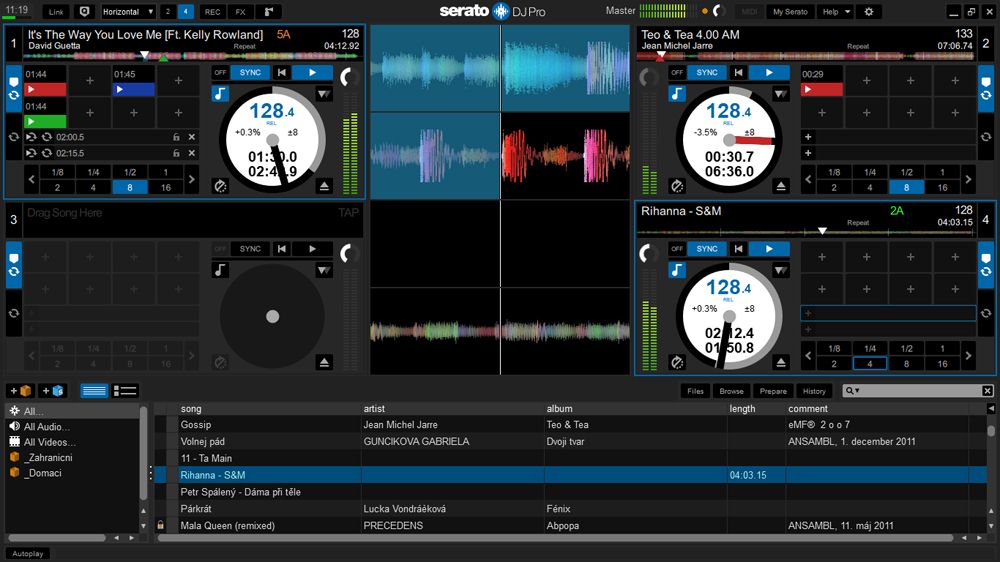Toggle SYNC on deck 2

tap(707, 73)
